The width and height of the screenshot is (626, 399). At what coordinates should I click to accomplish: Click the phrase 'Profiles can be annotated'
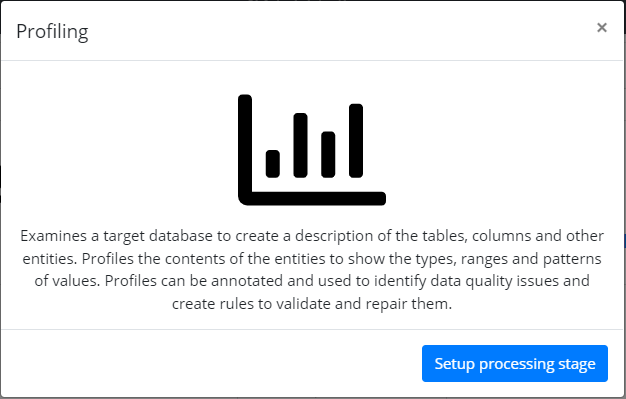coord(194,281)
